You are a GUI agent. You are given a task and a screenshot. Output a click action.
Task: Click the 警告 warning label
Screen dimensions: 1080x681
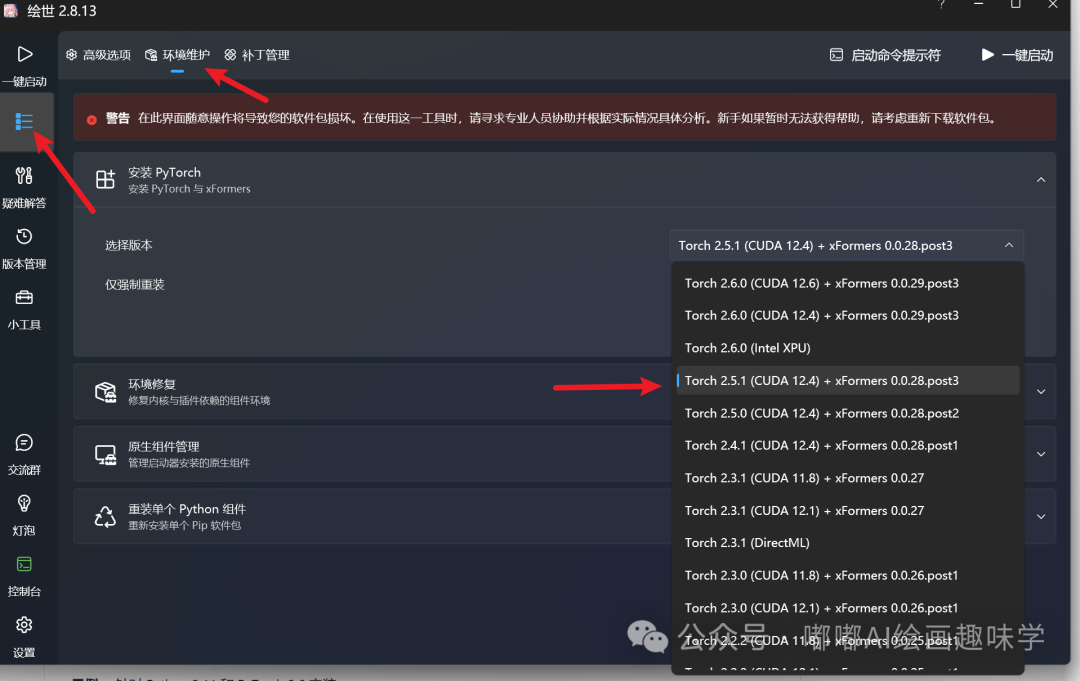(x=118, y=118)
